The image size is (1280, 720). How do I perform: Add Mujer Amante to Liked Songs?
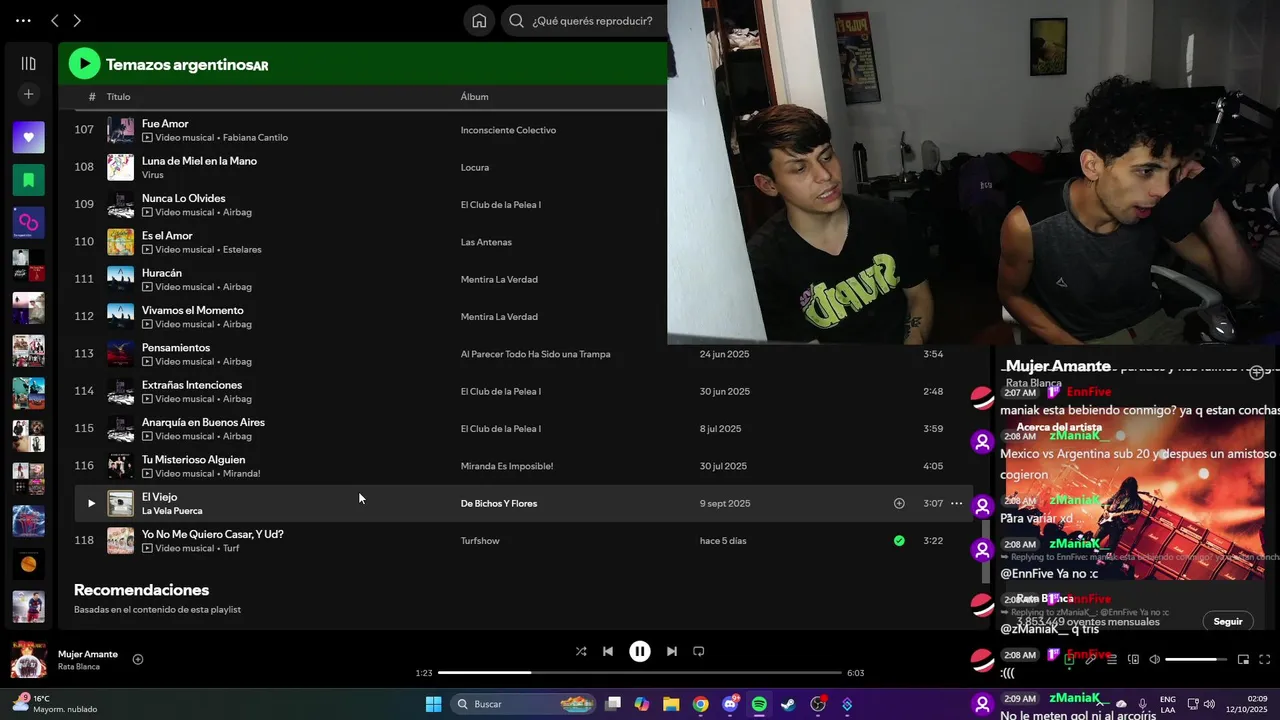tap(138, 659)
